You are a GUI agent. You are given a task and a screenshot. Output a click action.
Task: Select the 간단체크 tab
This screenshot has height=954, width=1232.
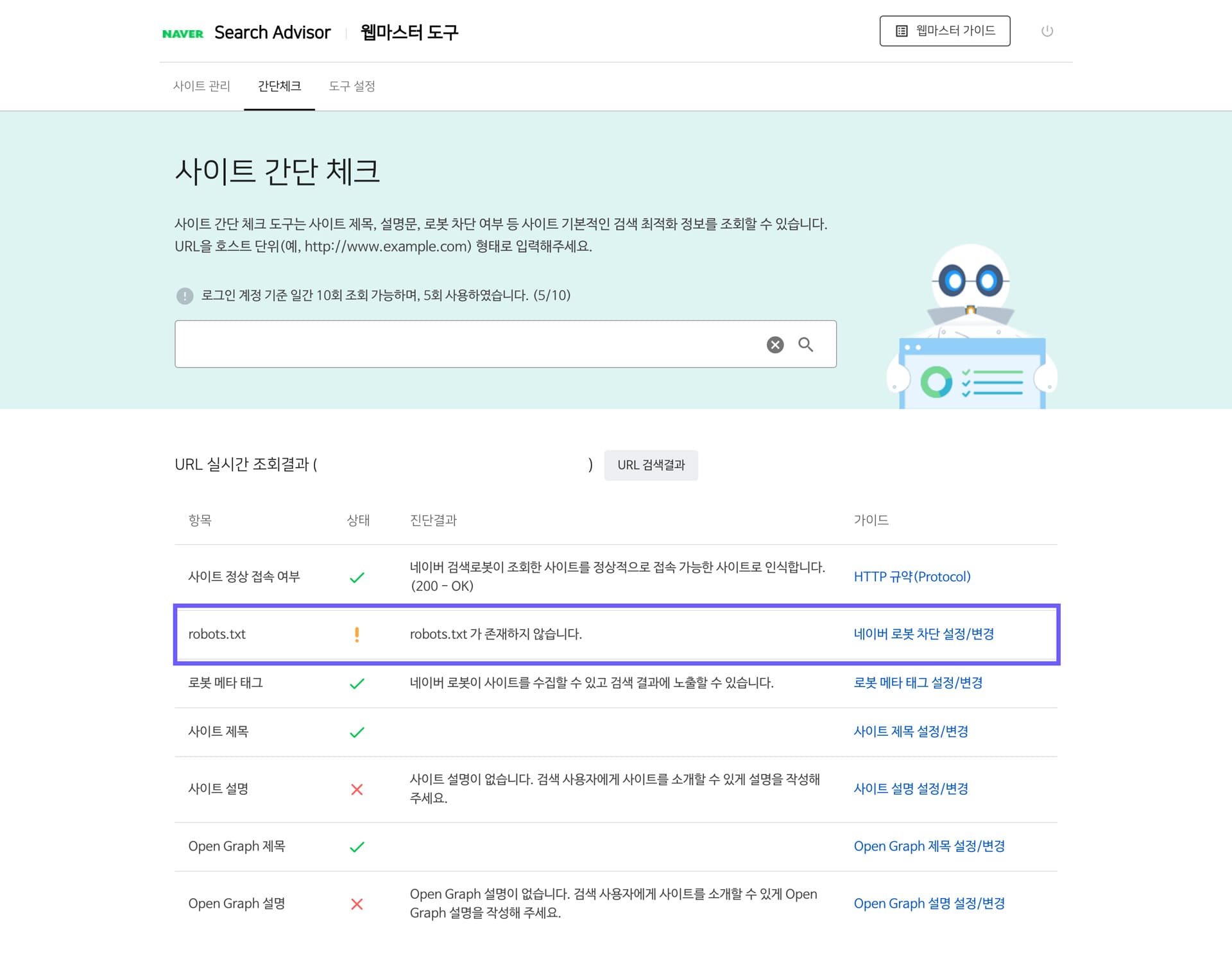pos(279,86)
